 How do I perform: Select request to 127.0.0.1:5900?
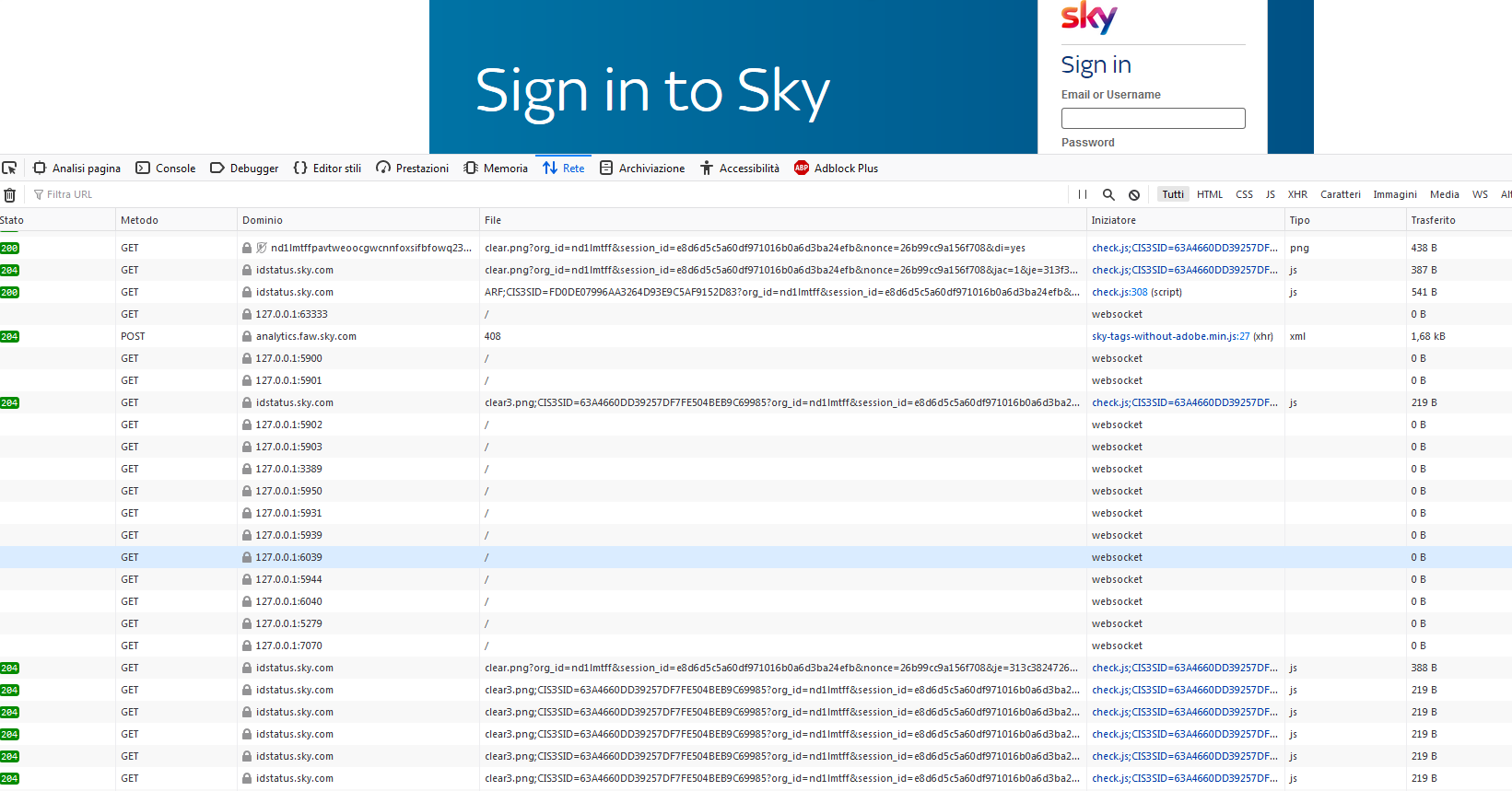point(756,358)
